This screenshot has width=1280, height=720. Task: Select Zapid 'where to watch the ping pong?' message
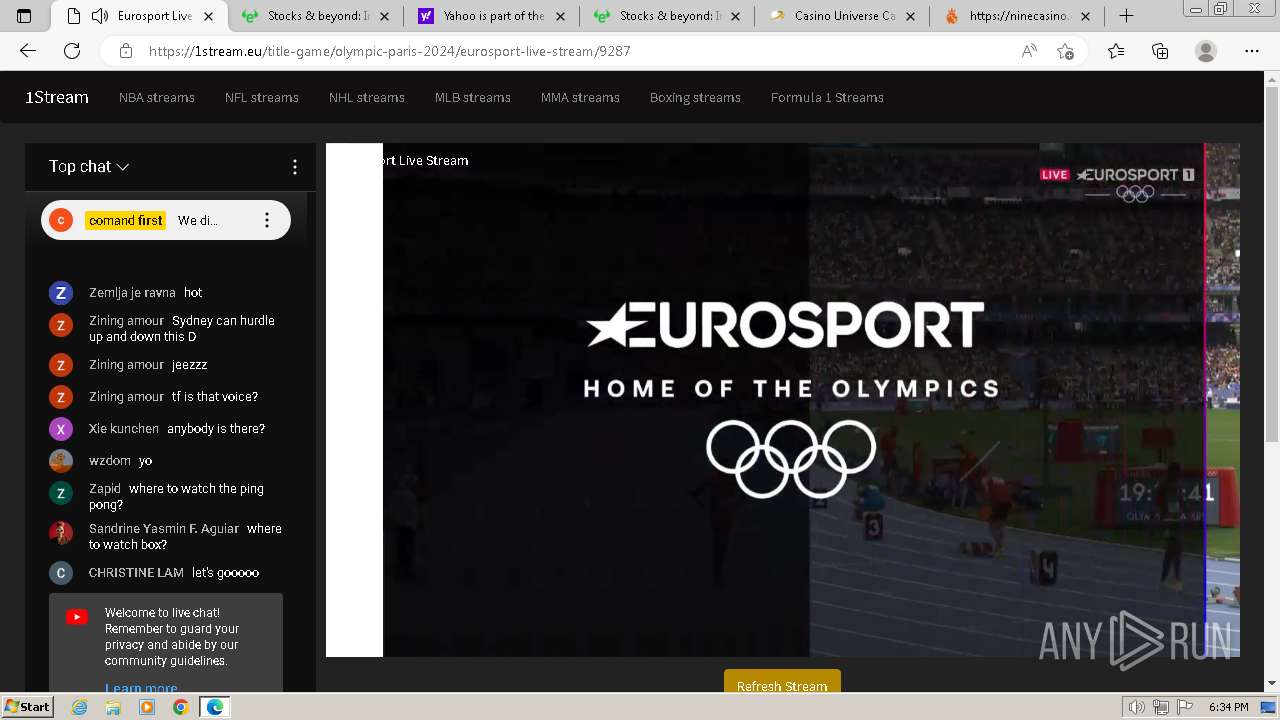point(167,496)
